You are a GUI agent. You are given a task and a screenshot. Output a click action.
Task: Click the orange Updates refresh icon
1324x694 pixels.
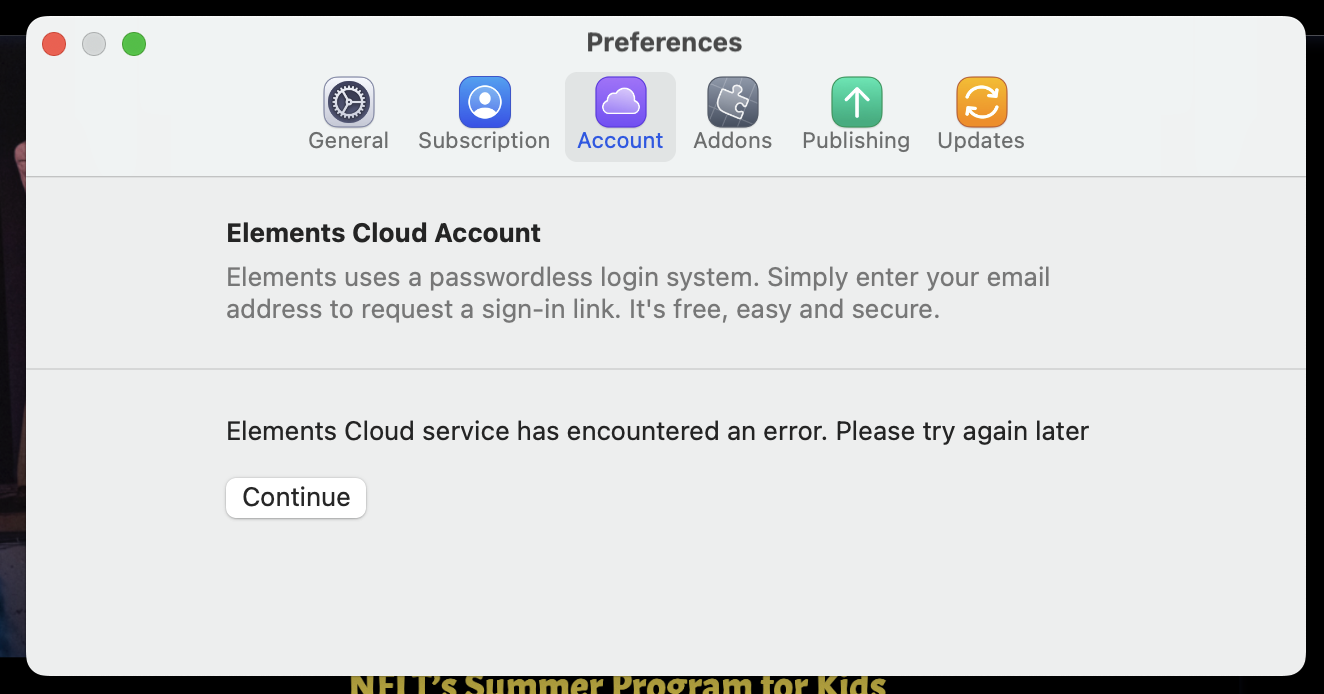click(981, 102)
